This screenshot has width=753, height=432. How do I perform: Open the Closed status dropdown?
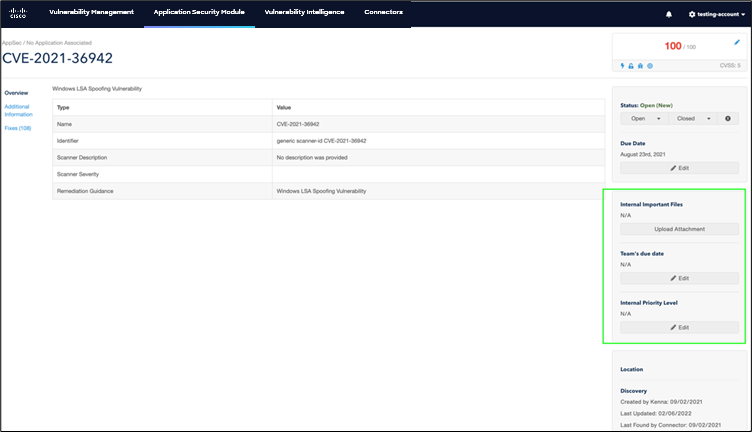pyautogui.click(x=693, y=119)
